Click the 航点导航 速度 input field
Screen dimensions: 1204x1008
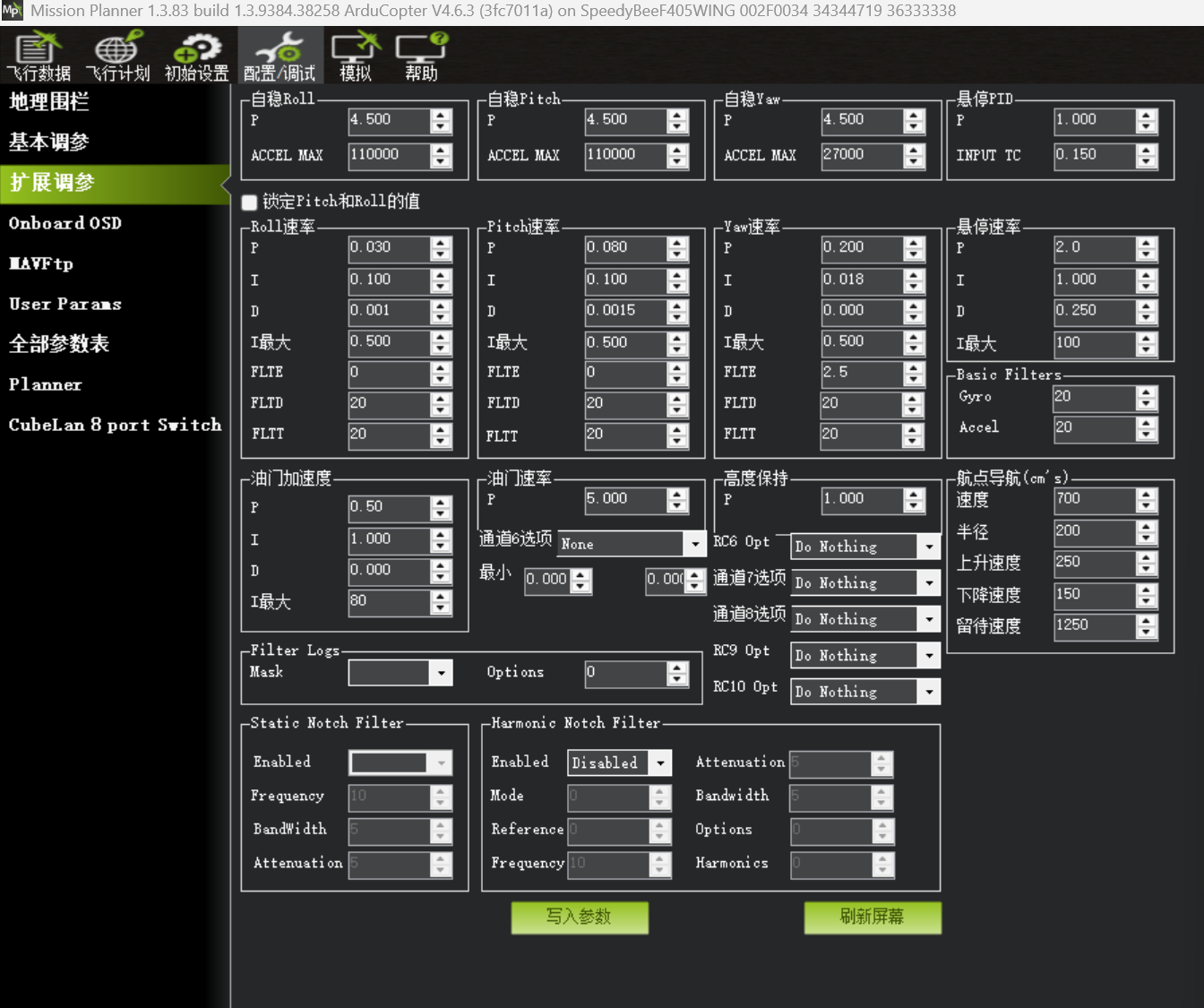[1095, 499]
